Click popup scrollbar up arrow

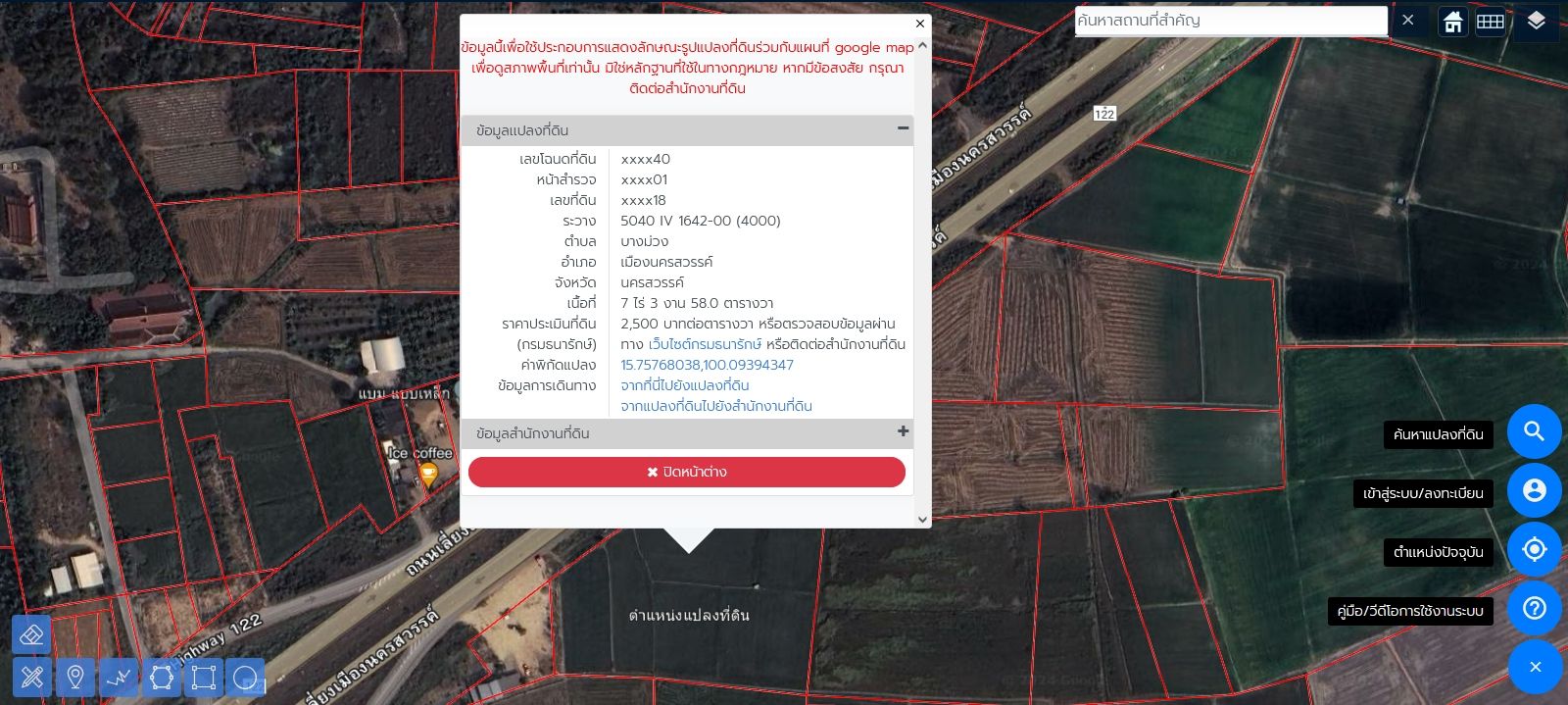pyautogui.click(x=921, y=46)
